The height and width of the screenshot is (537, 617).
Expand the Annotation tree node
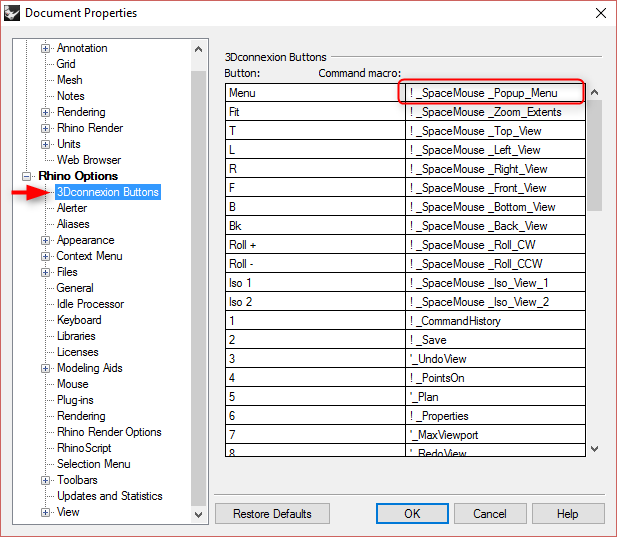click(x=45, y=48)
